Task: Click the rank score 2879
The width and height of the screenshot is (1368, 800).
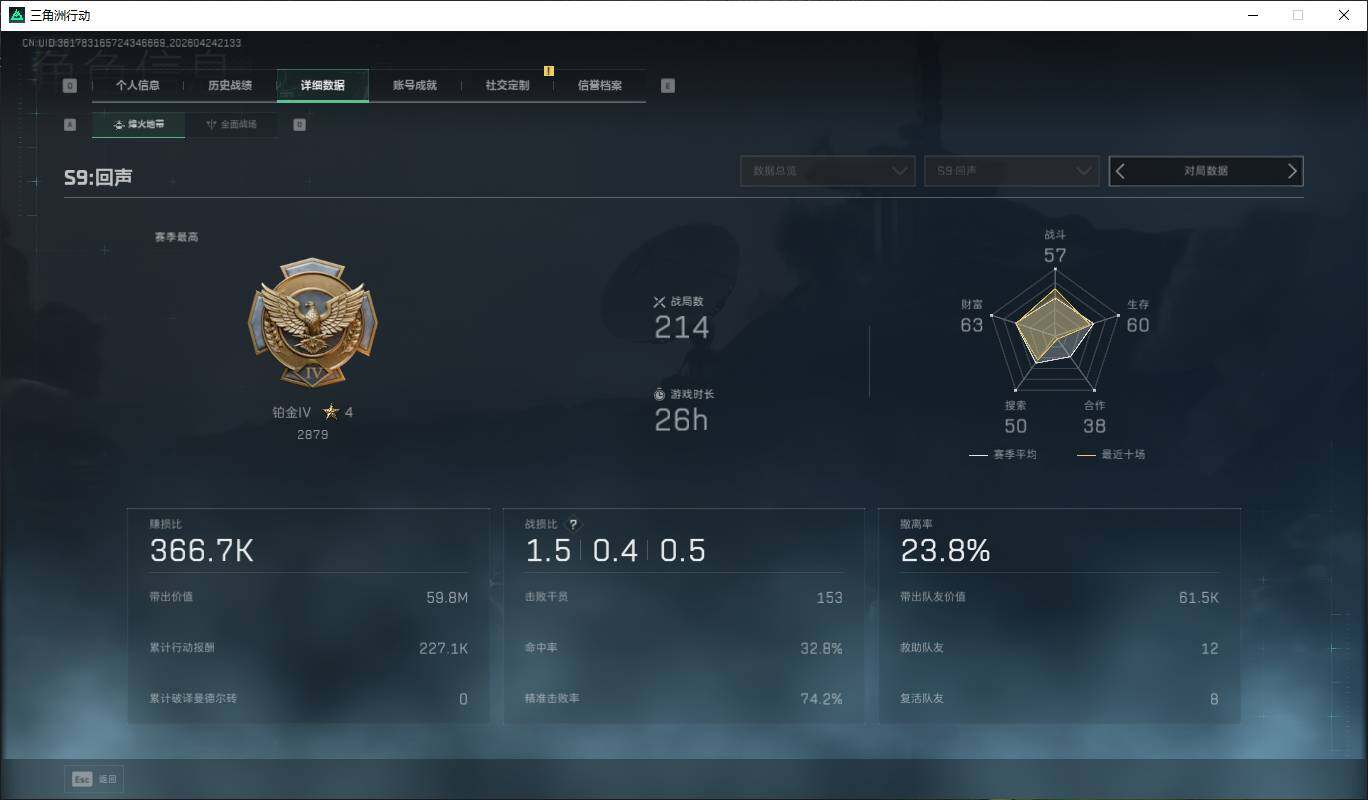Action: [x=313, y=435]
